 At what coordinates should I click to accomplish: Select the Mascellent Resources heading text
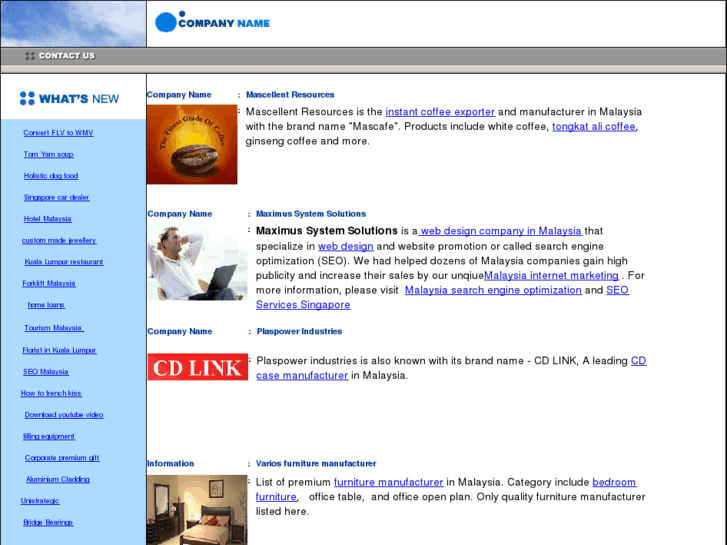290,95
